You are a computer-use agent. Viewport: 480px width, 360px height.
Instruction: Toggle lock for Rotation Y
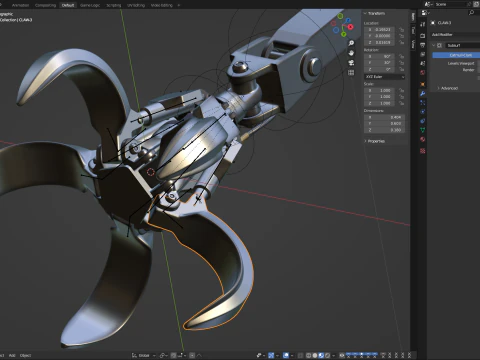click(x=401, y=63)
